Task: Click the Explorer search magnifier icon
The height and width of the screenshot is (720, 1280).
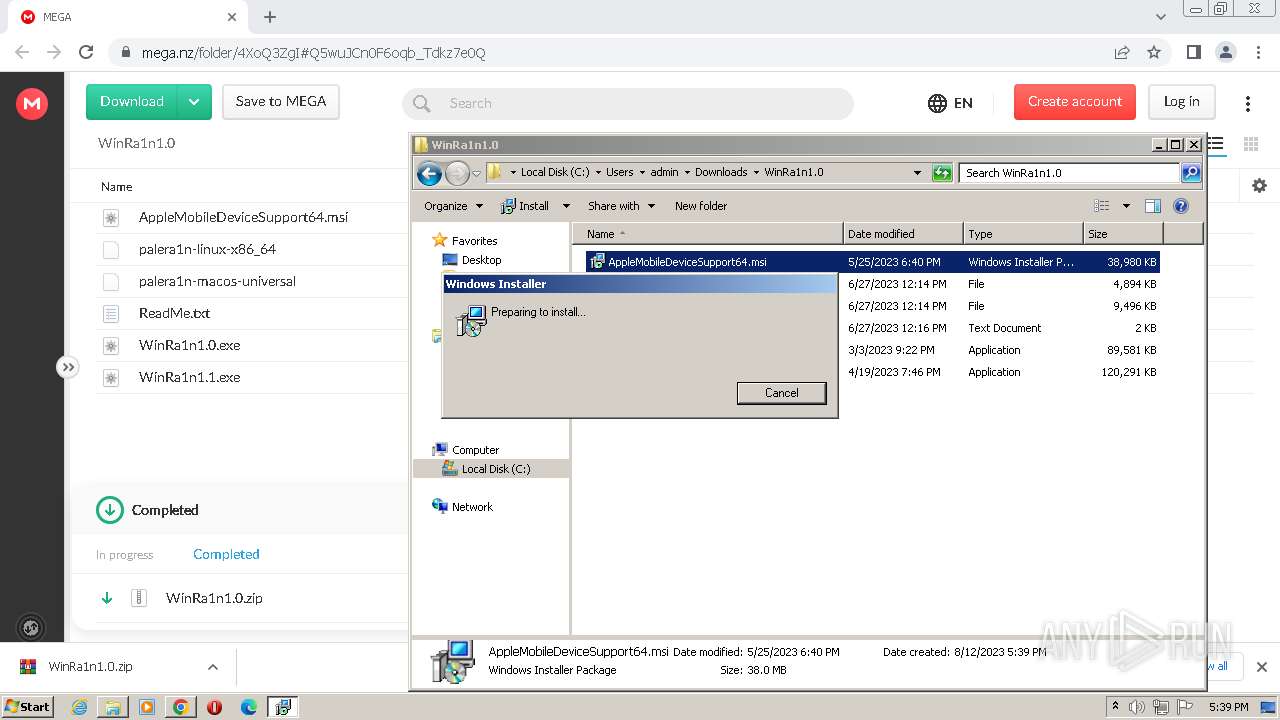Action: coord(1190,173)
